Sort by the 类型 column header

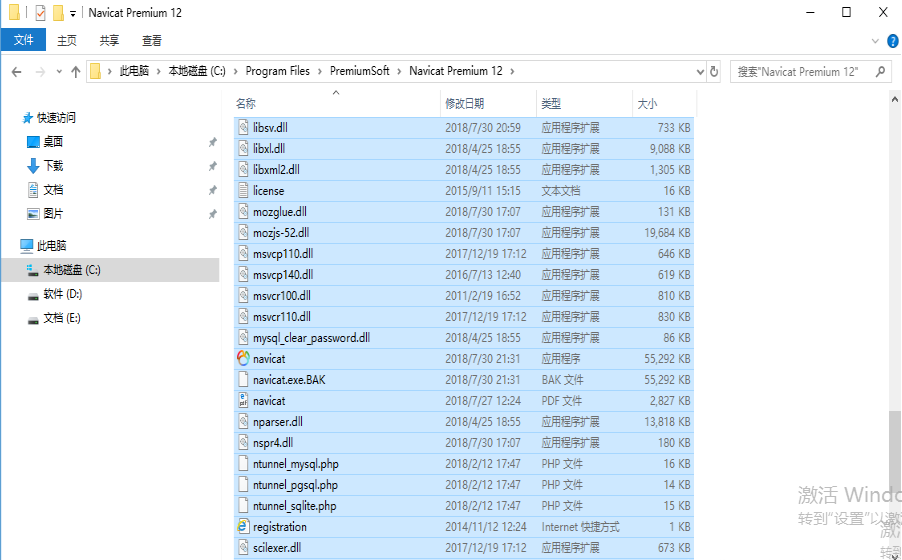tap(584, 104)
